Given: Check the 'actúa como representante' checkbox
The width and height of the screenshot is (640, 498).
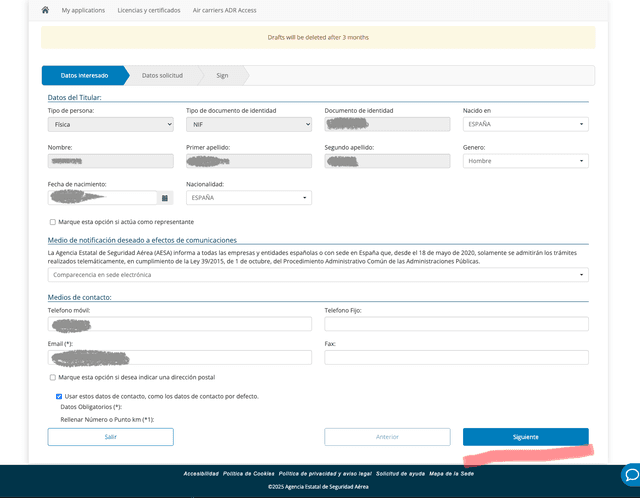Looking at the screenshot, I should point(53,222).
